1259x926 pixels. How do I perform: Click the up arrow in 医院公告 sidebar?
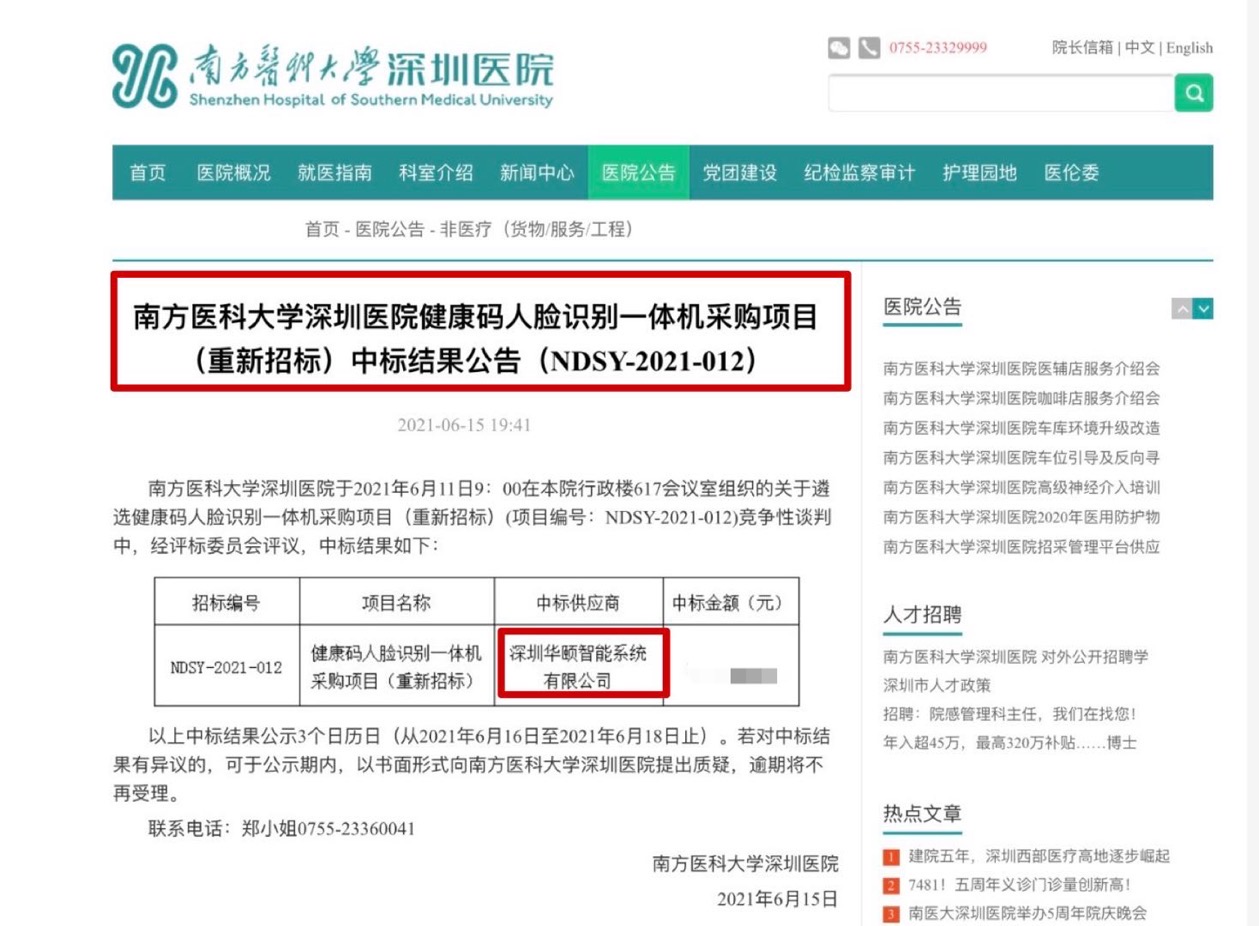pyautogui.click(x=1182, y=309)
